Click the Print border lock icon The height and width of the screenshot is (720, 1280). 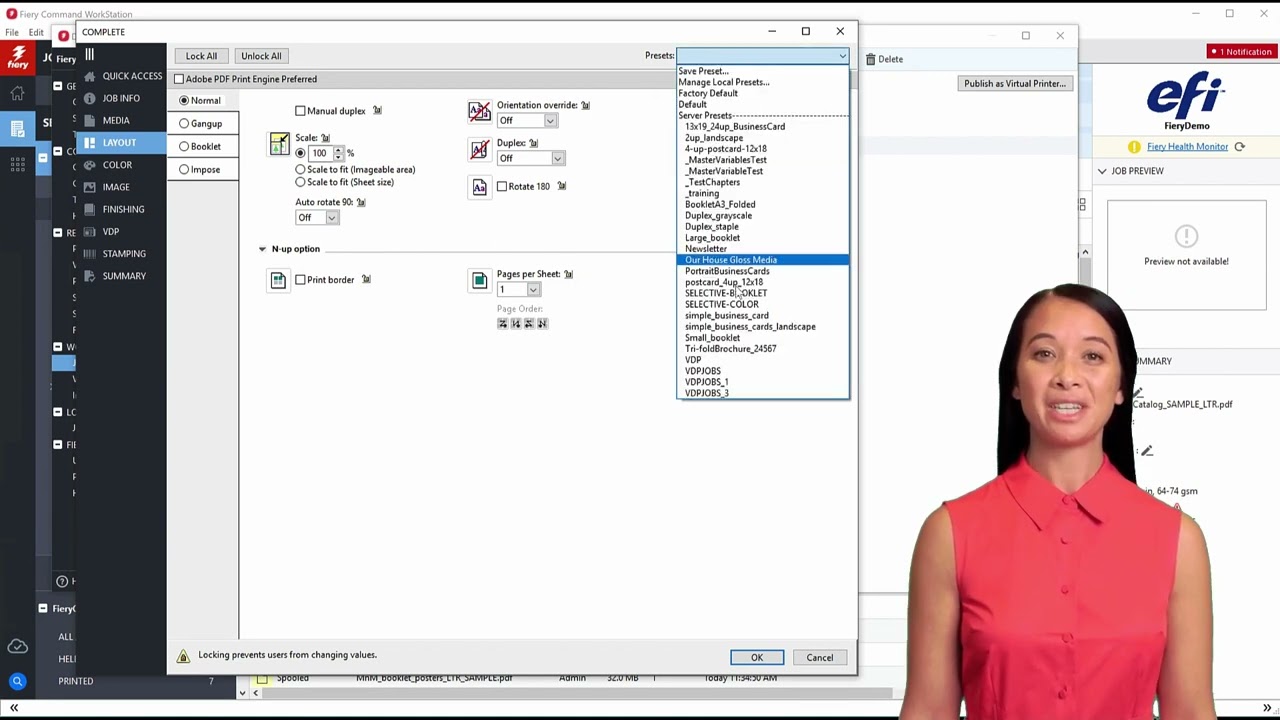point(366,280)
